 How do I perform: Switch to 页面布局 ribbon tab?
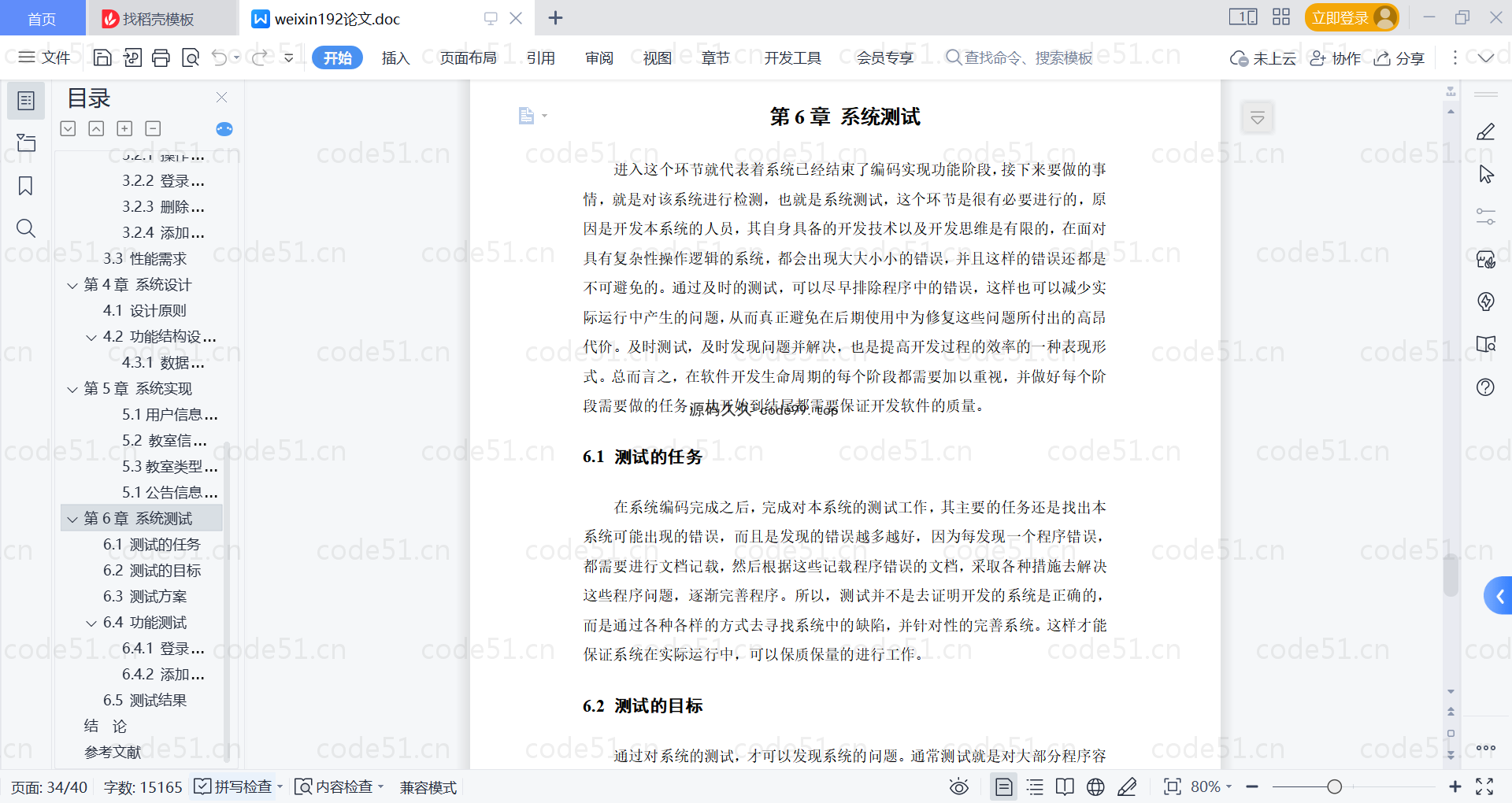(x=468, y=57)
